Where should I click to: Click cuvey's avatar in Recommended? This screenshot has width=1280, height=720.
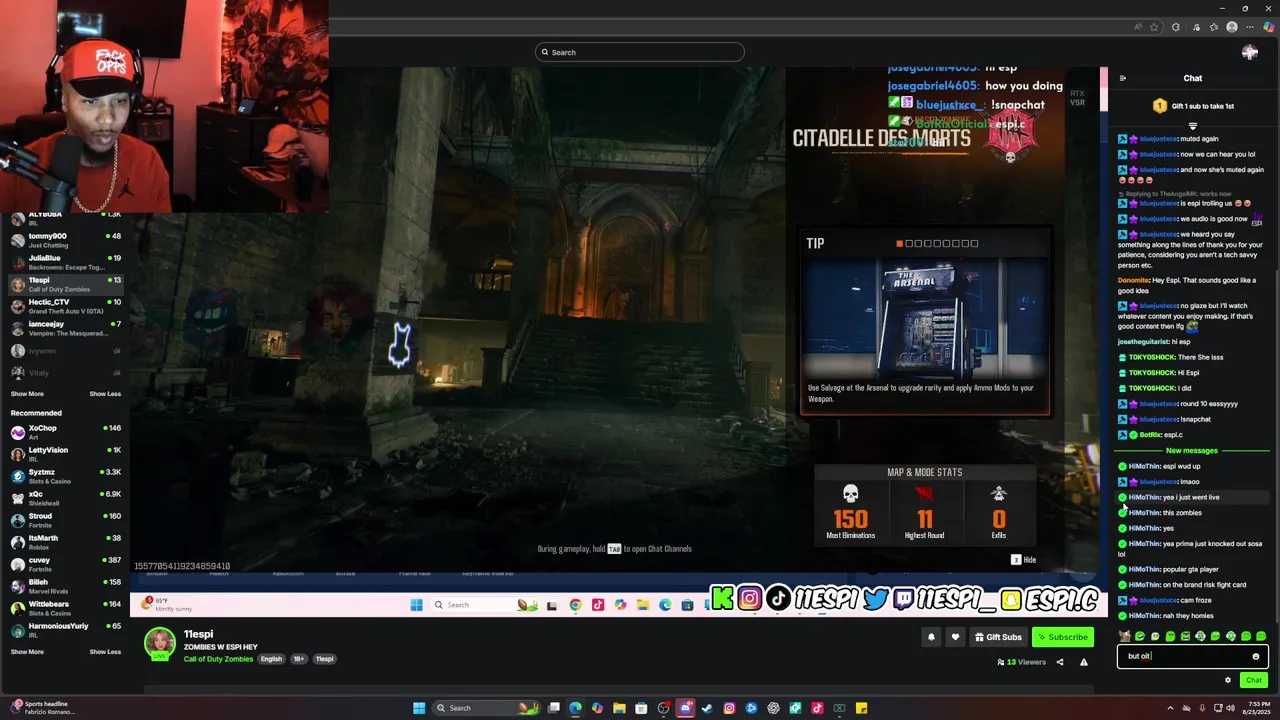18,564
